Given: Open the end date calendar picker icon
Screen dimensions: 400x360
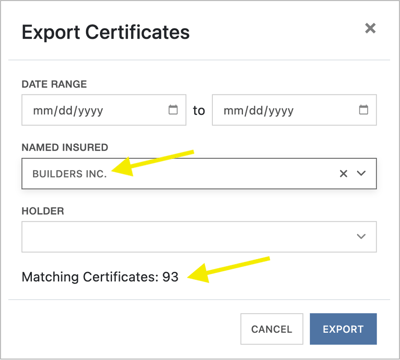Looking at the screenshot, I should pos(363,110).
